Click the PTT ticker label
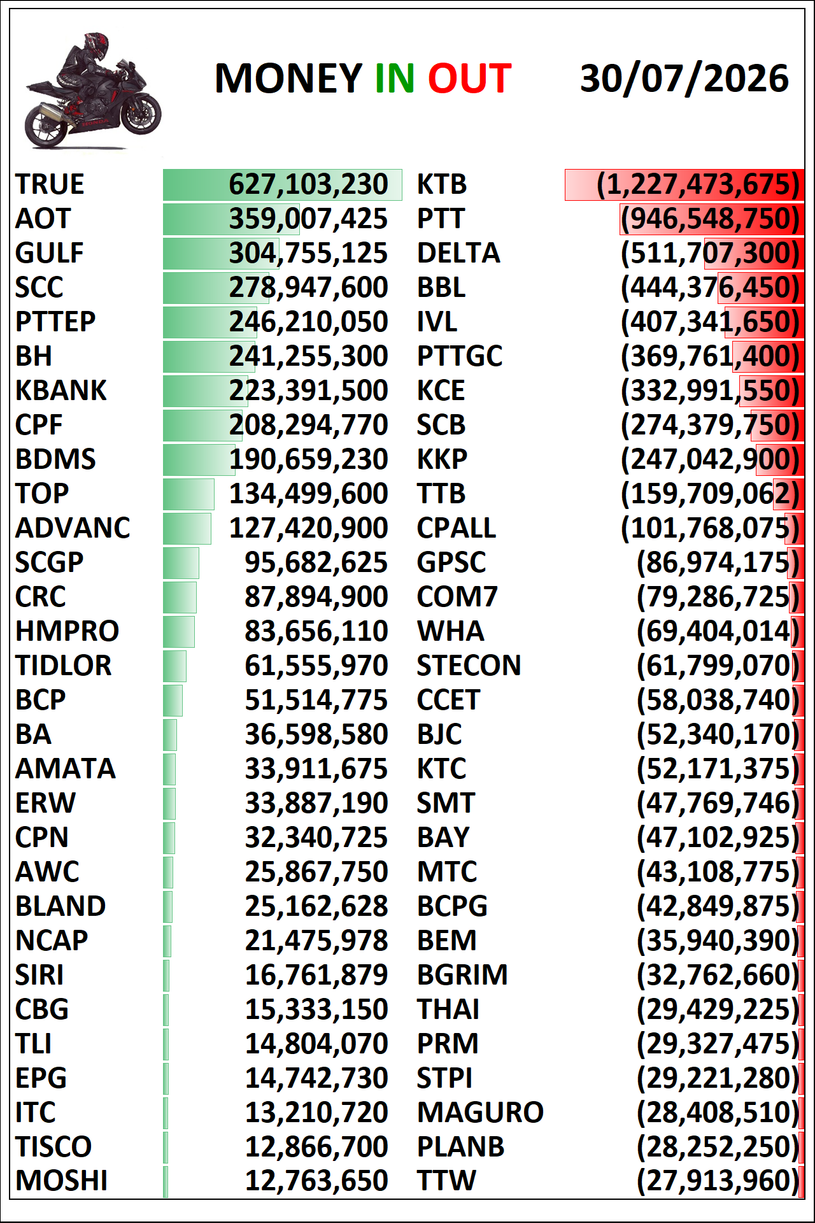This screenshot has width=815, height=1223. [441, 219]
